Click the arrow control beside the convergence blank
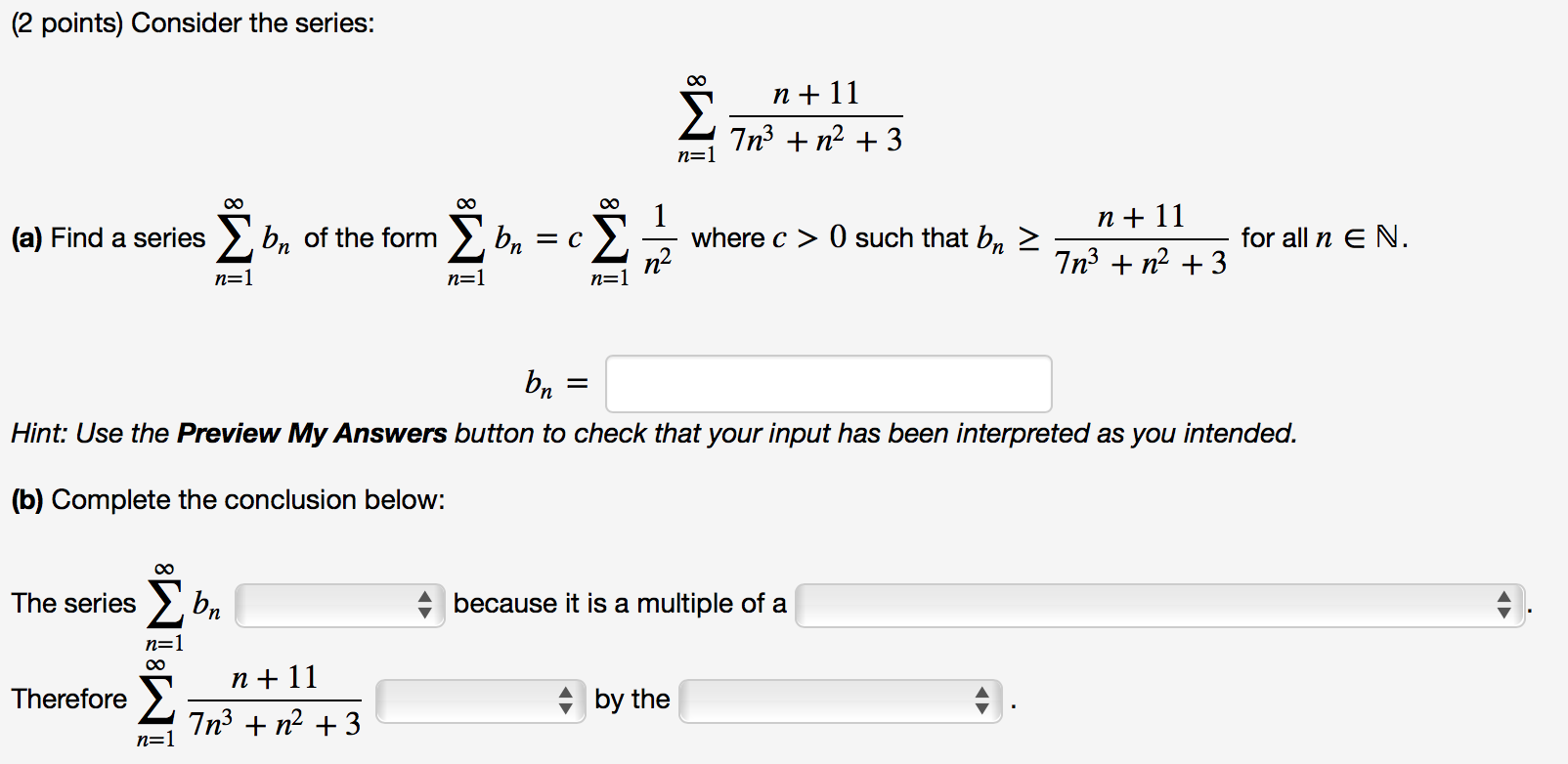1568x764 pixels. click(567, 700)
